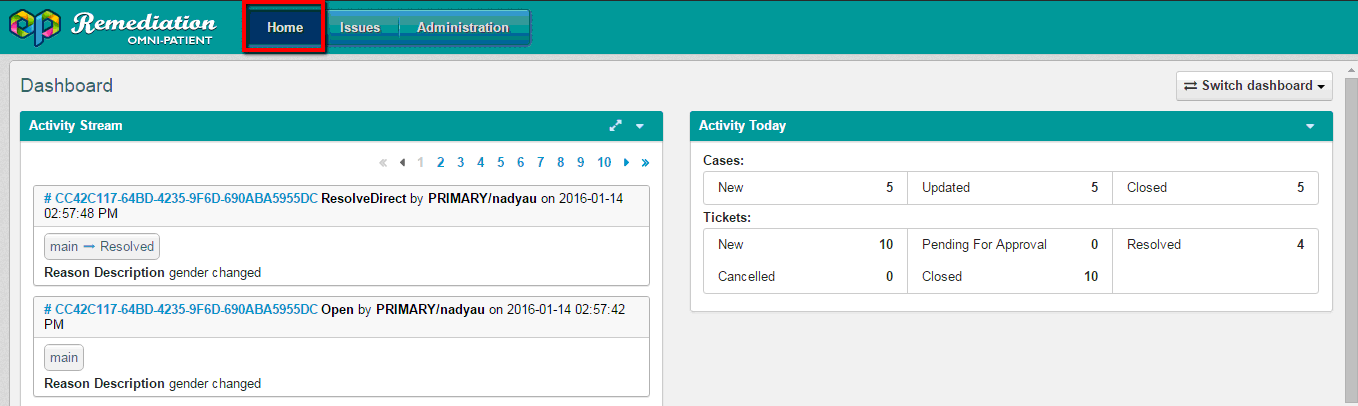The image size is (1358, 406).
Task: Open the ResolveDirect ticket ID link
Action: tap(181, 199)
